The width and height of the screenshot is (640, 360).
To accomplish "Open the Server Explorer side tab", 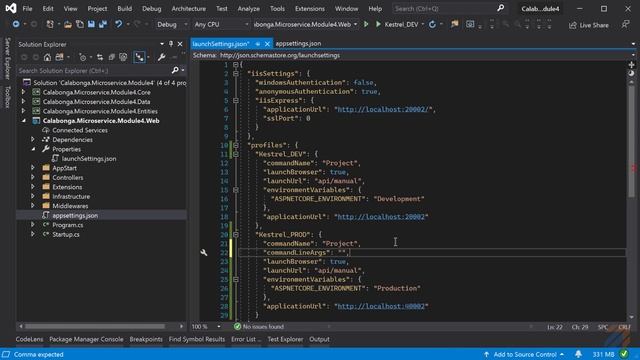I will point(7,59).
